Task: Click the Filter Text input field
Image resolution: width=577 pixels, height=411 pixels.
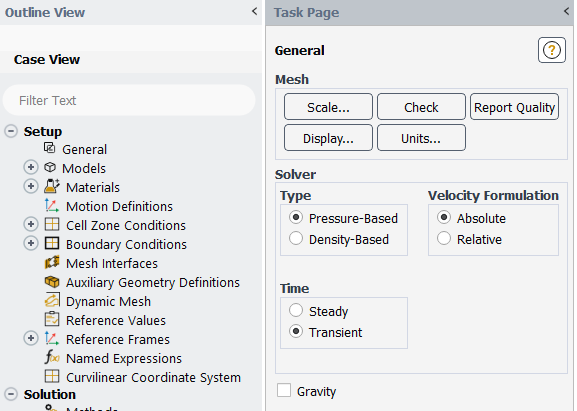Action: tap(129, 100)
